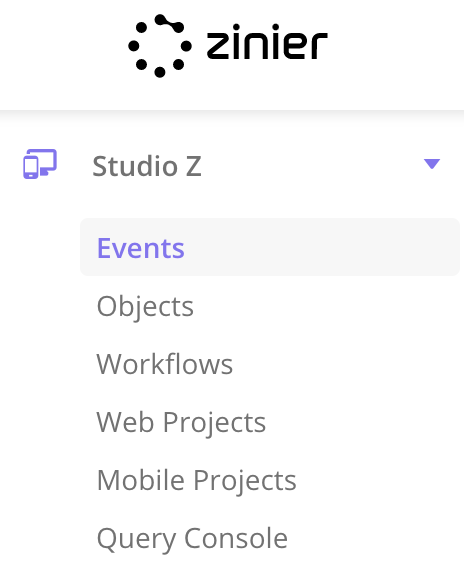The height and width of the screenshot is (572, 464).
Task: Toggle the purple triangle beside Studio Z
Action: click(432, 164)
